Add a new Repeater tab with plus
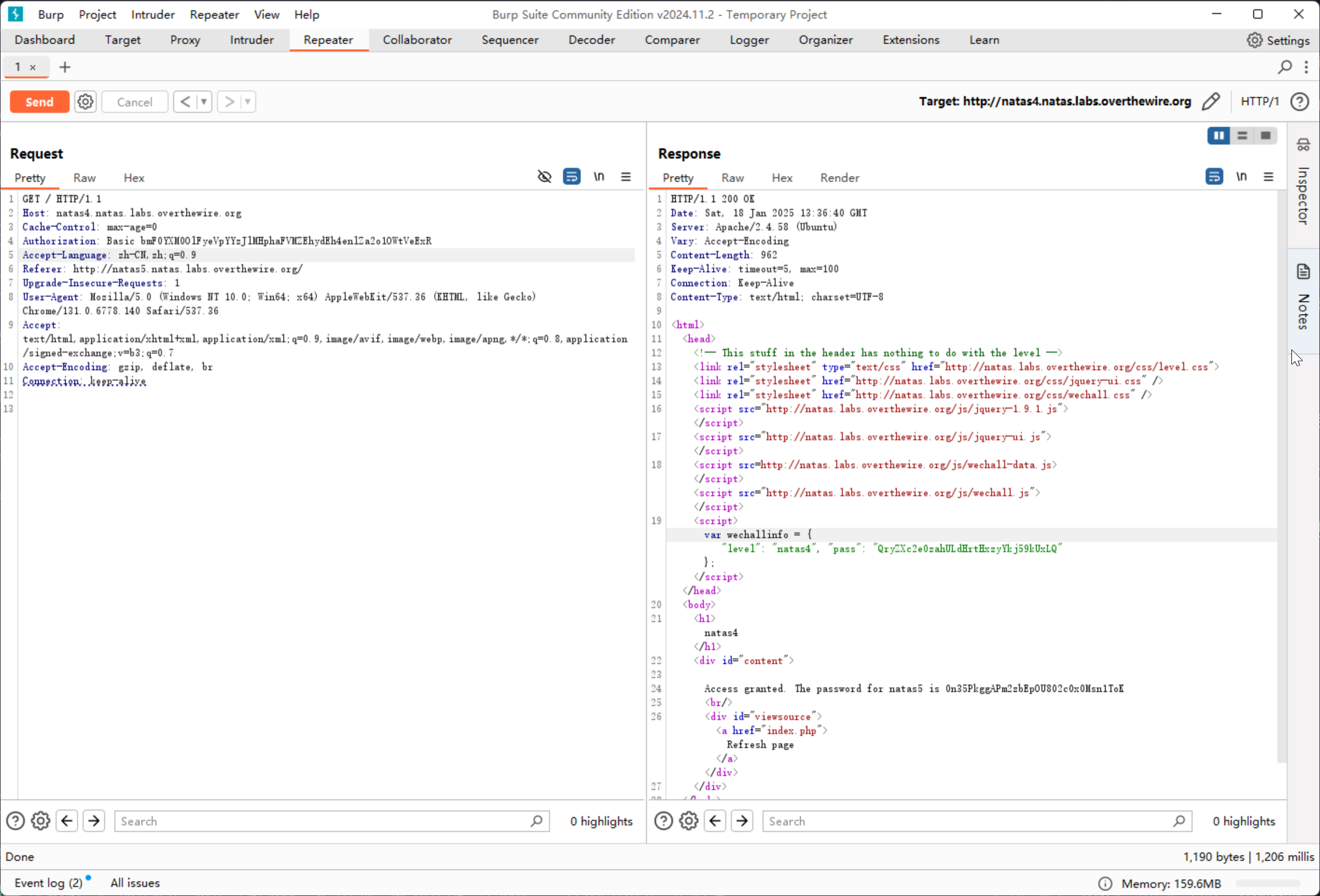1320x896 pixels. pyautogui.click(x=65, y=67)
